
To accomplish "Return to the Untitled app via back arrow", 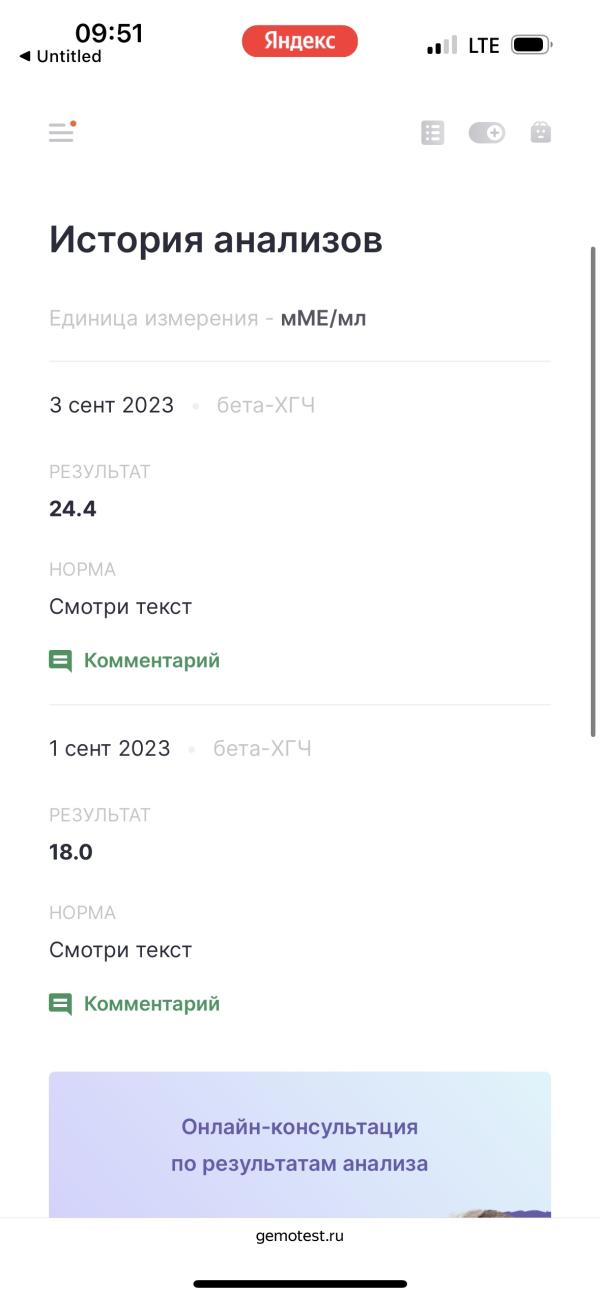I will [60, 56].
